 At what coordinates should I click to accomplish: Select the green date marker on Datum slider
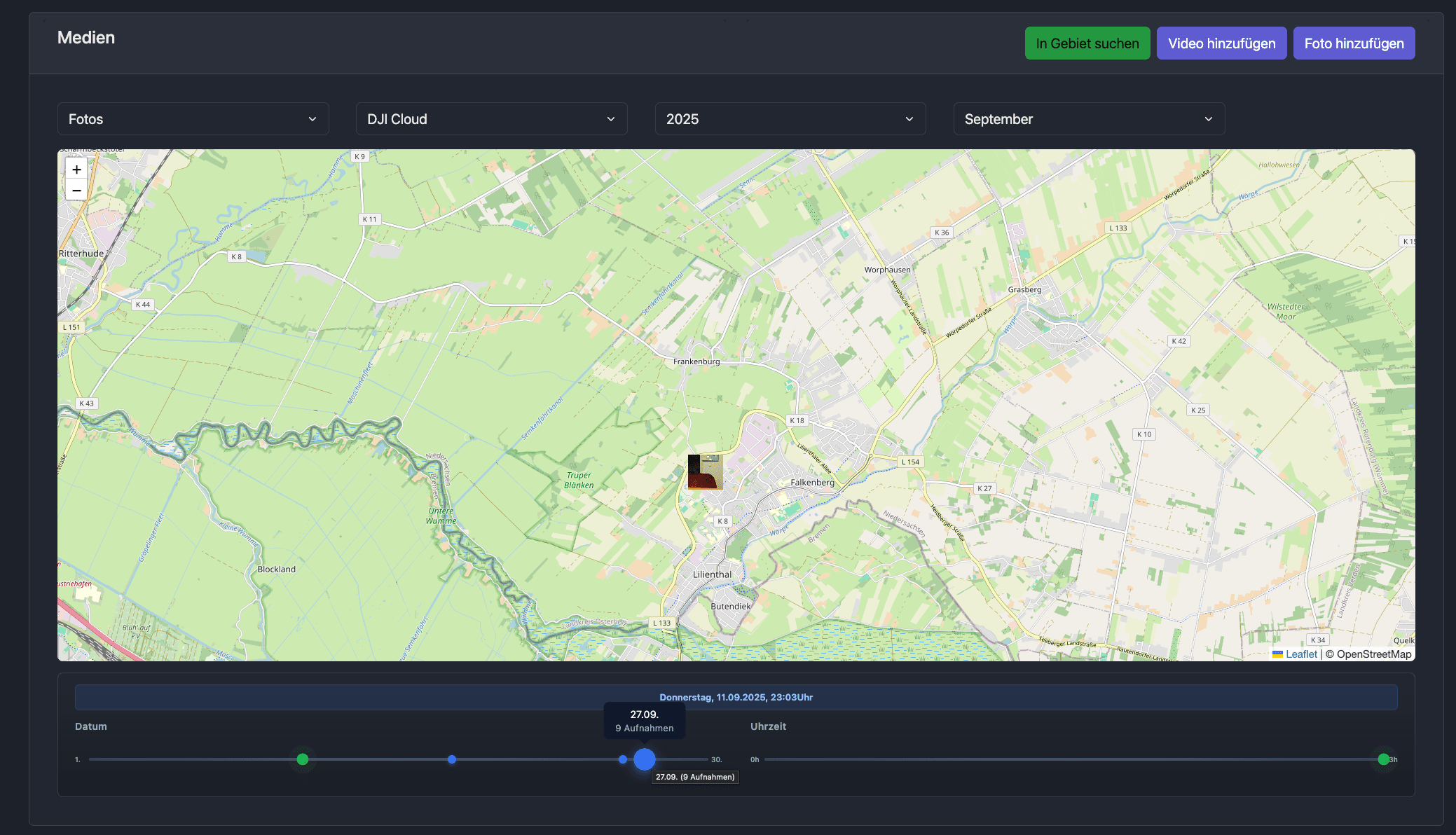[x=303, y=759]
